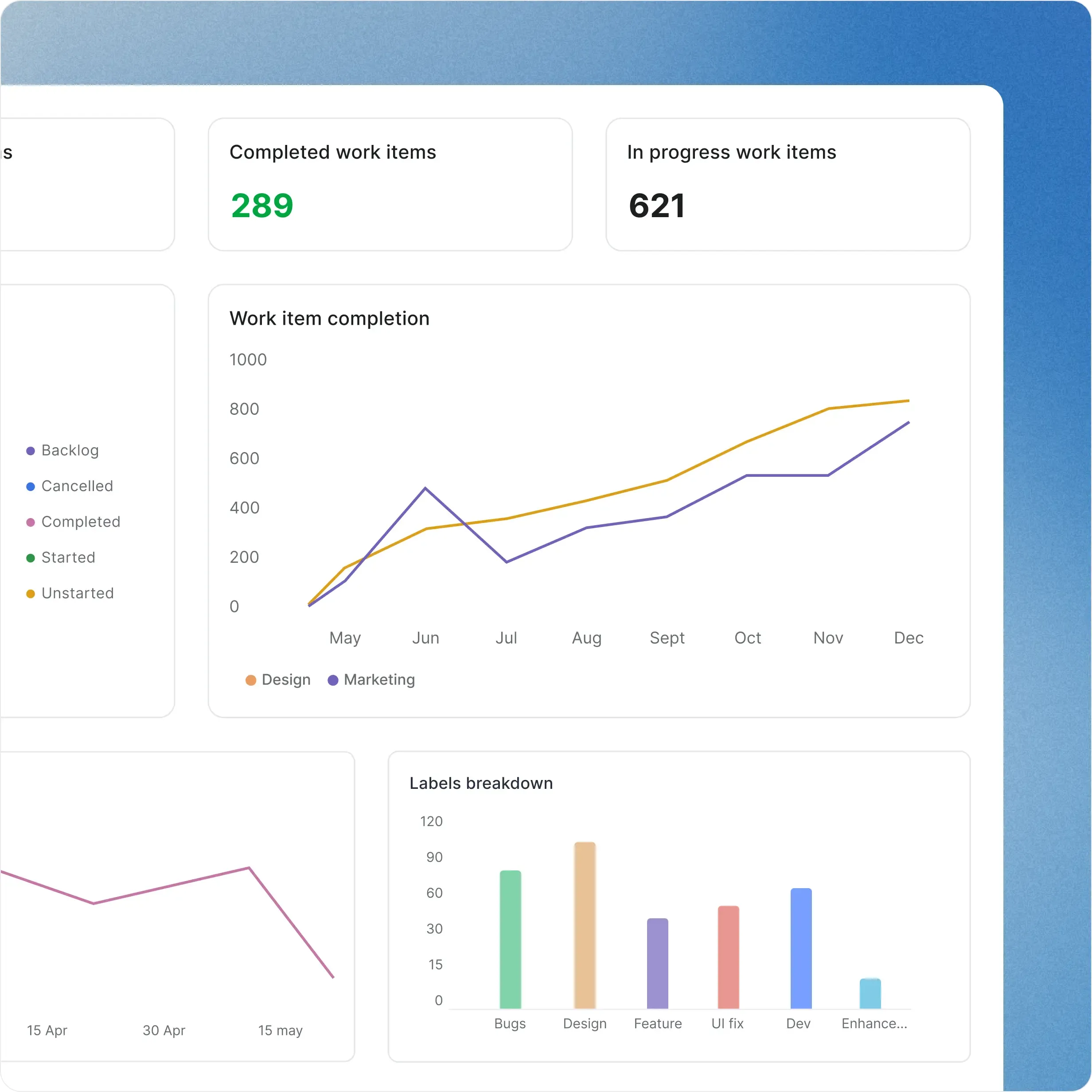Click the purple Marketing legend dot
1092x1092 pixels.
[x=333, y=680]
